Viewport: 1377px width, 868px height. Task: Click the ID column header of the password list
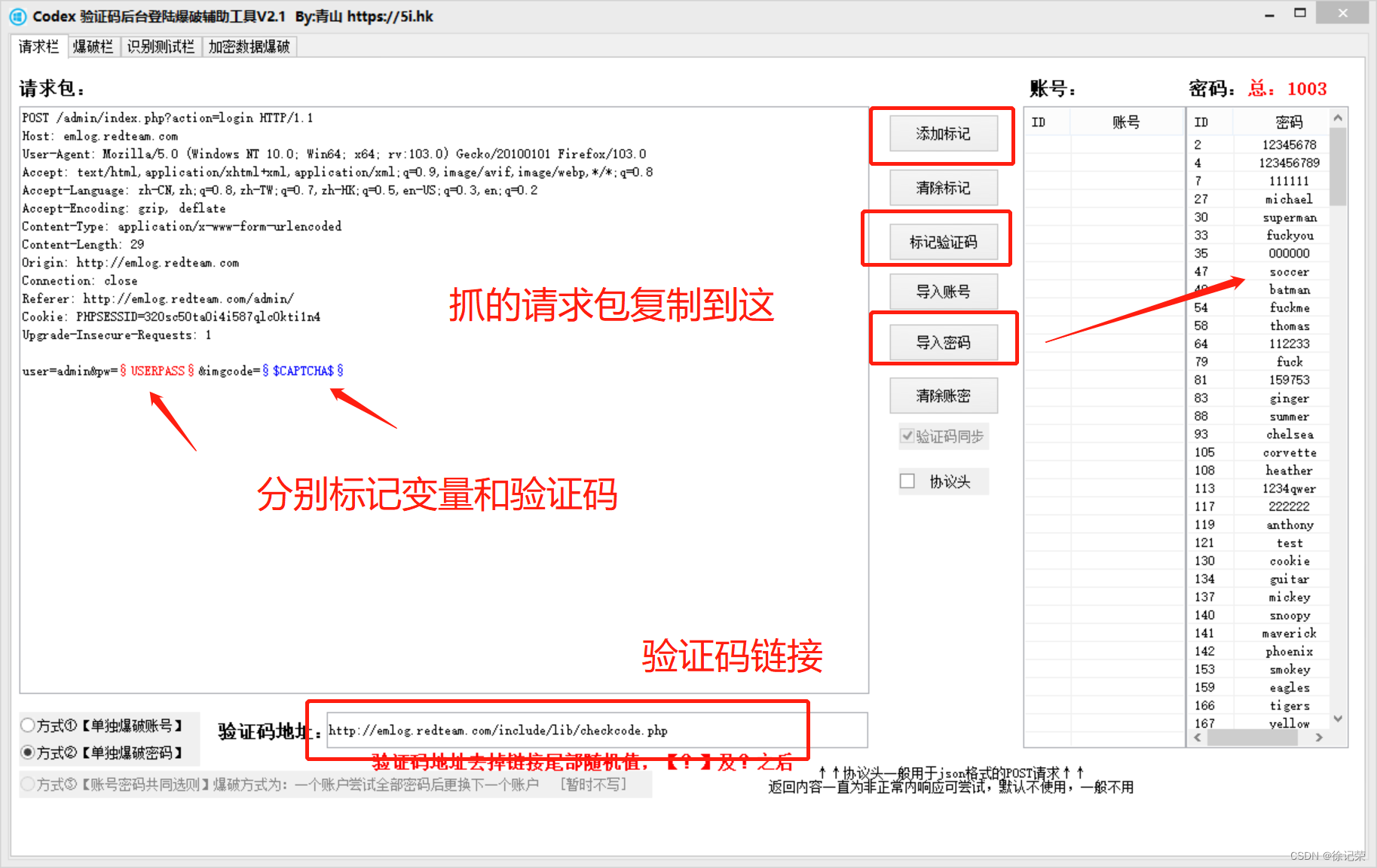(1210, 122)
